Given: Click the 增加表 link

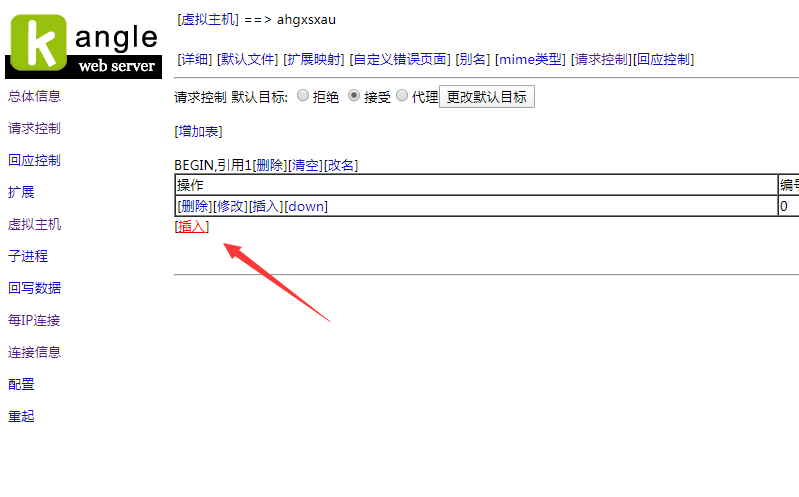Looking at the screenshot, I should 198,131.
